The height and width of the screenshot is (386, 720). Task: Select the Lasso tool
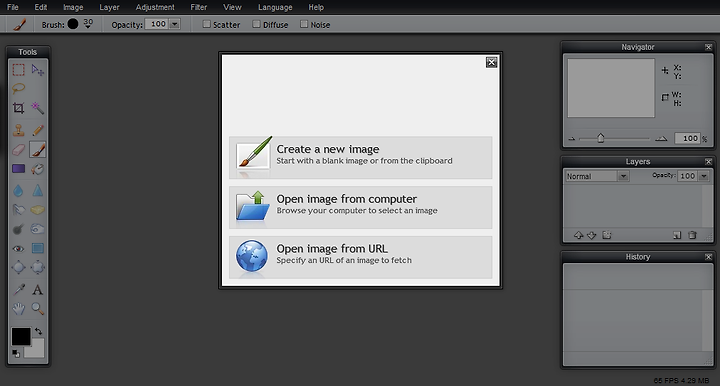(18, 88)
